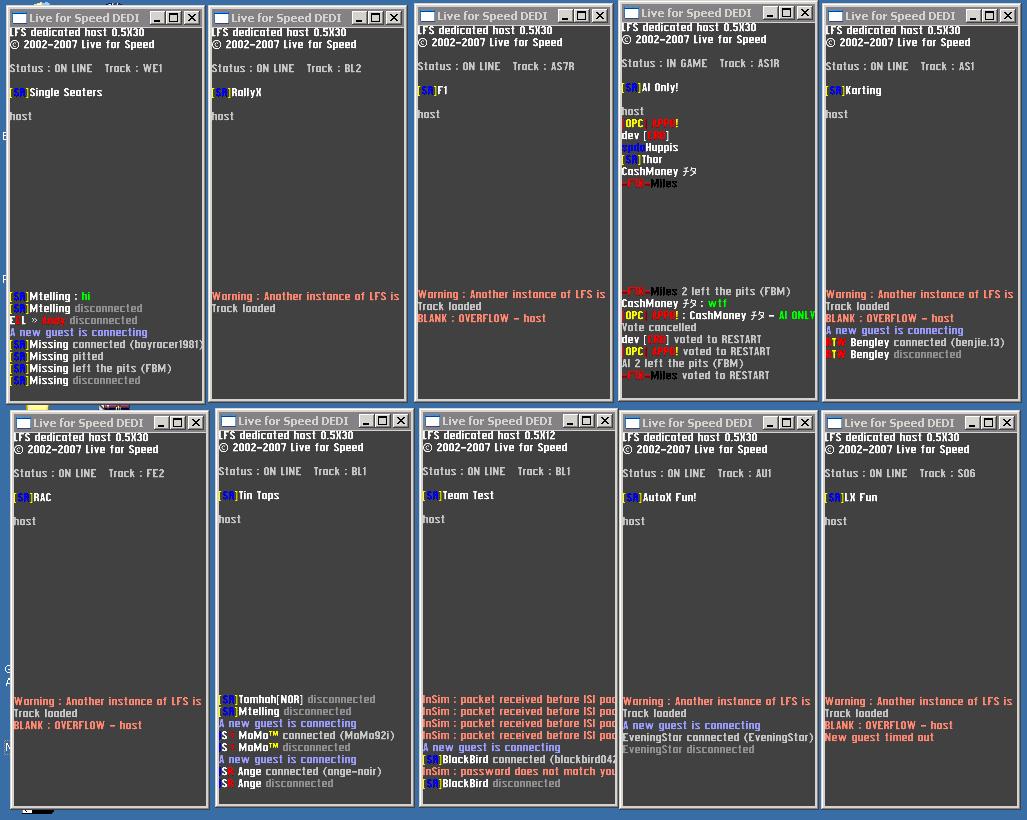Close the AutoX Fun! host window
The width and height of the screenshot is (1027, 820).
tap(805, 423)
